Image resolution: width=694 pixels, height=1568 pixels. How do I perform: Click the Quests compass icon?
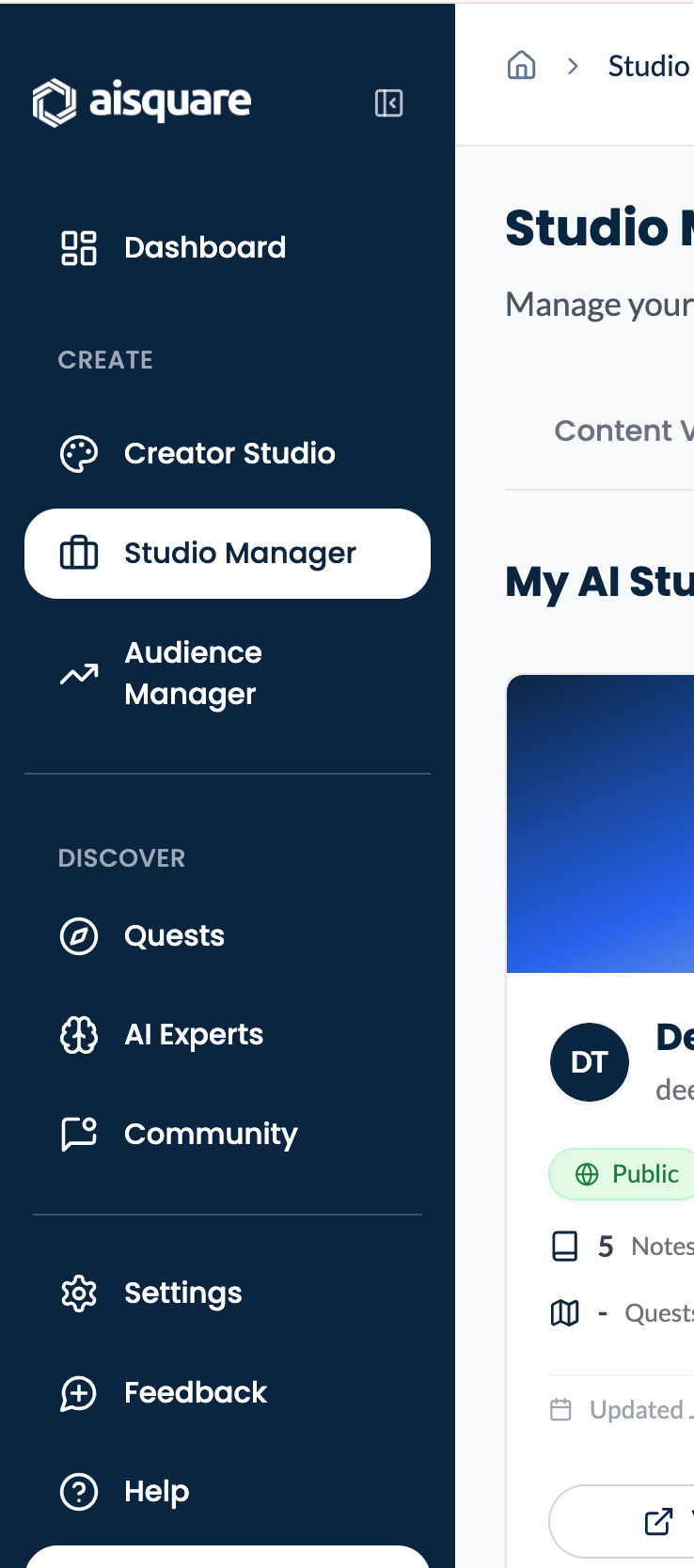(x=79, y=936)
